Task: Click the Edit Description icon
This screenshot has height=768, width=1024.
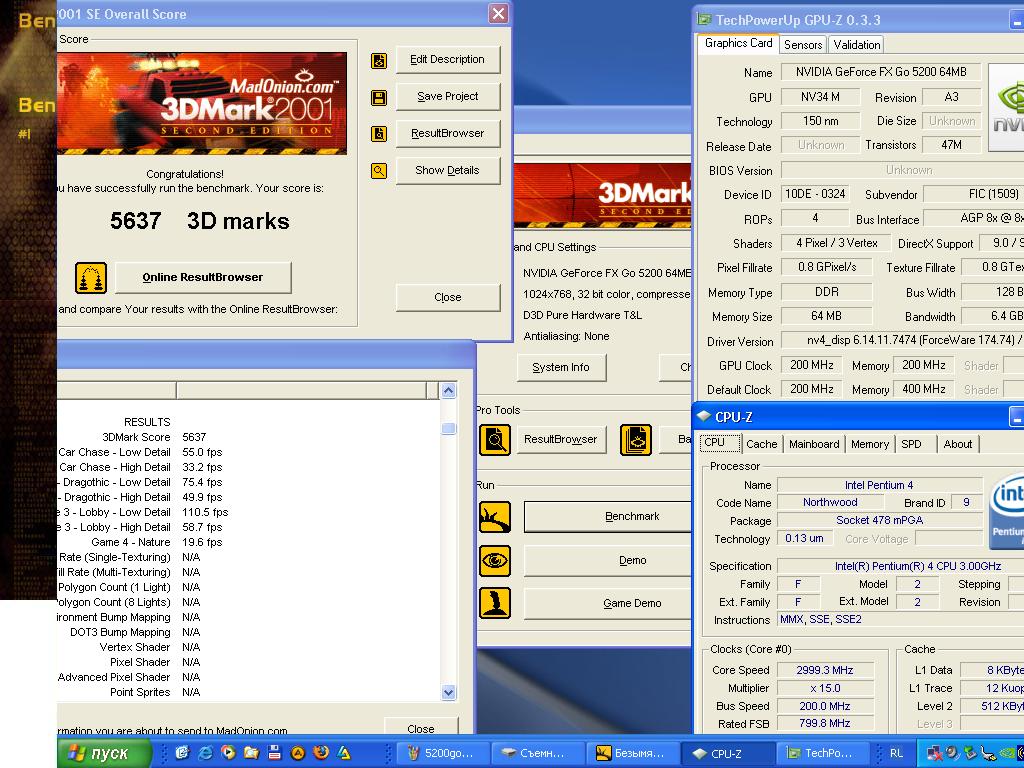Action: tap(379, 61)
